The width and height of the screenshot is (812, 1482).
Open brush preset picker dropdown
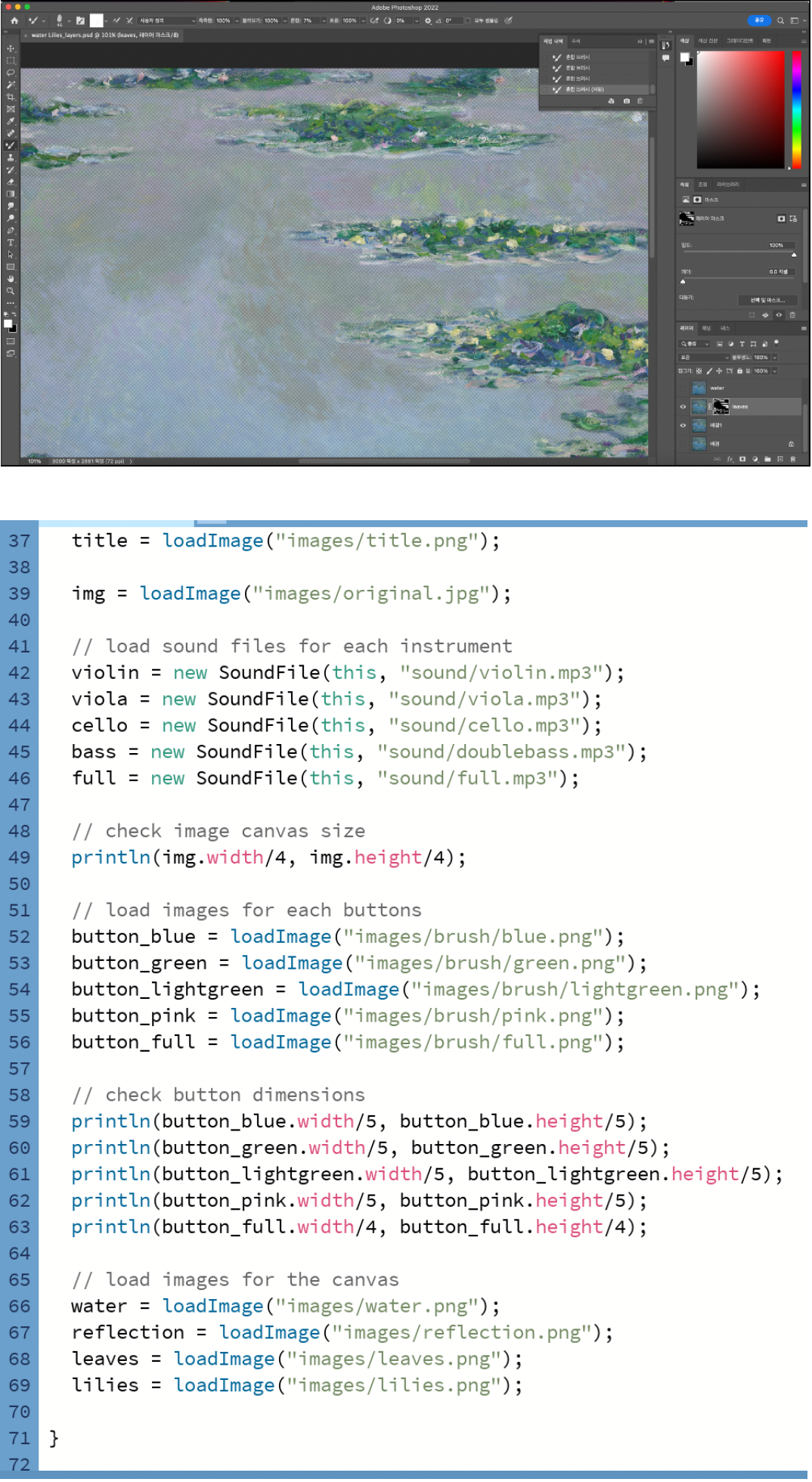click(x=69, y=21)
